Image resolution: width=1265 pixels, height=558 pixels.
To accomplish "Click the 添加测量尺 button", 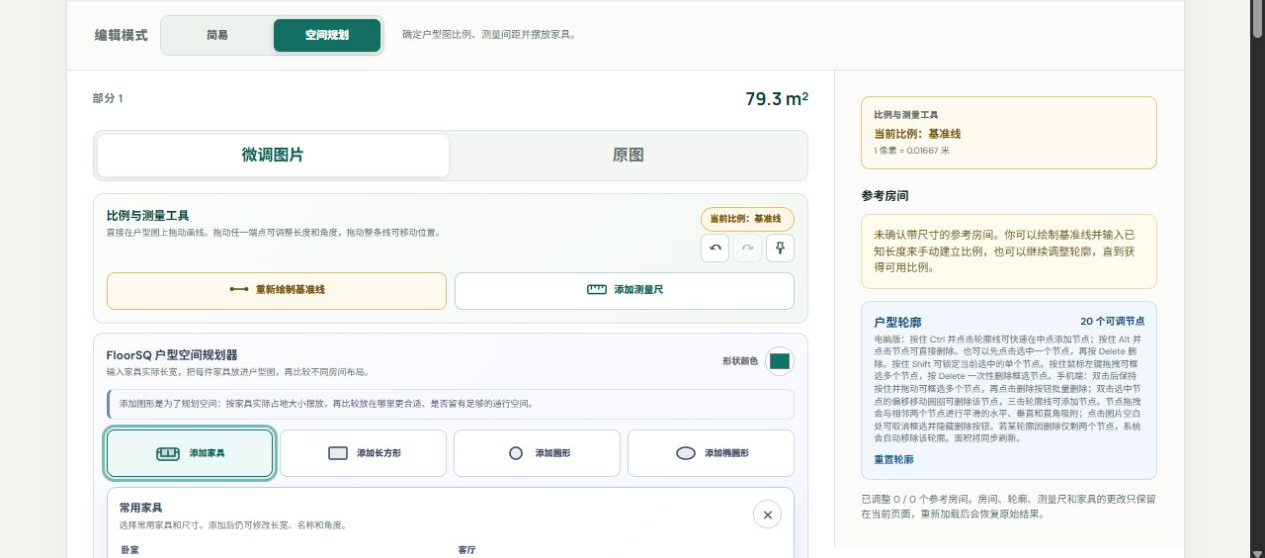I will coord(625,290).
